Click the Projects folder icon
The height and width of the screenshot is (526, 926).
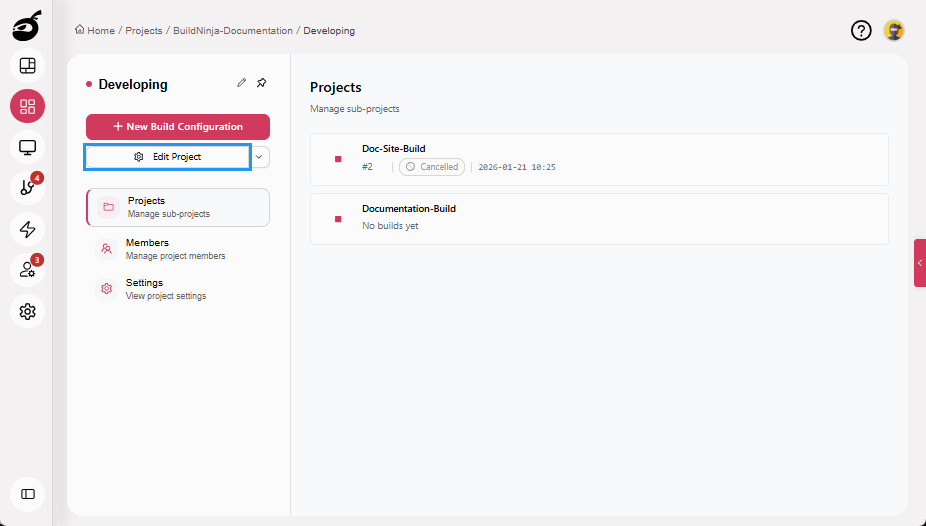[109, 207]
